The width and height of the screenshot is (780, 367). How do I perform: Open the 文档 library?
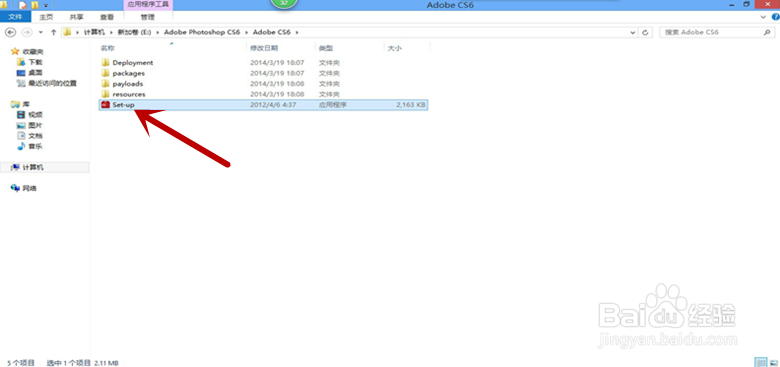[35, 136]
